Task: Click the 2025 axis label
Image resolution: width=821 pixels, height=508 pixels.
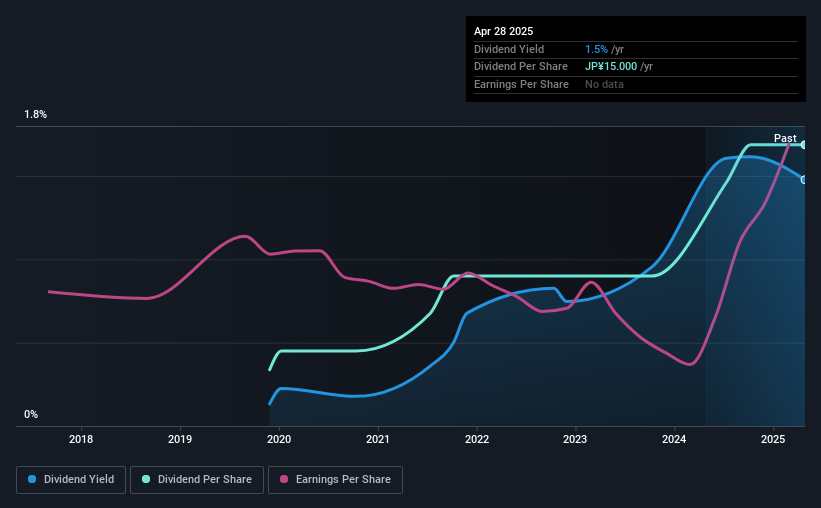Action: (773, 439)
